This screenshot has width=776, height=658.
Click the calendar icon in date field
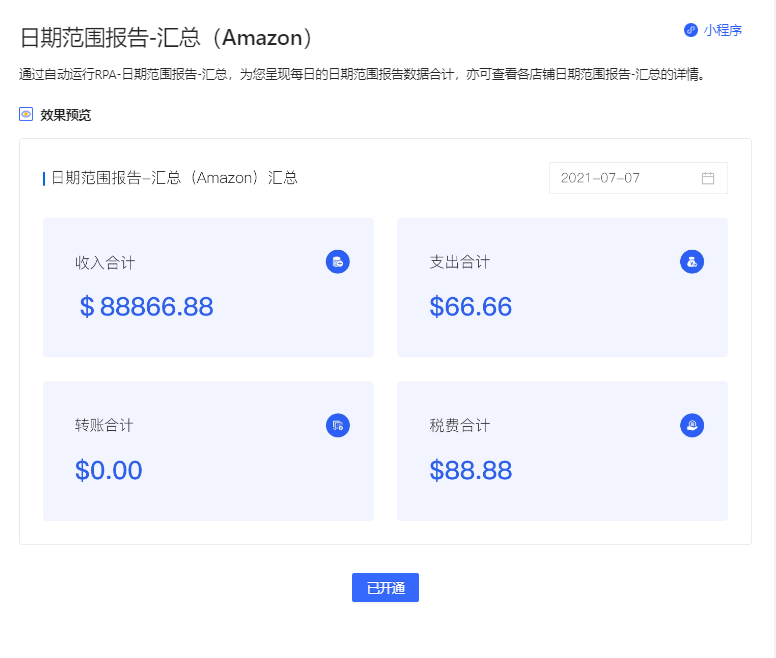[708, 178]
